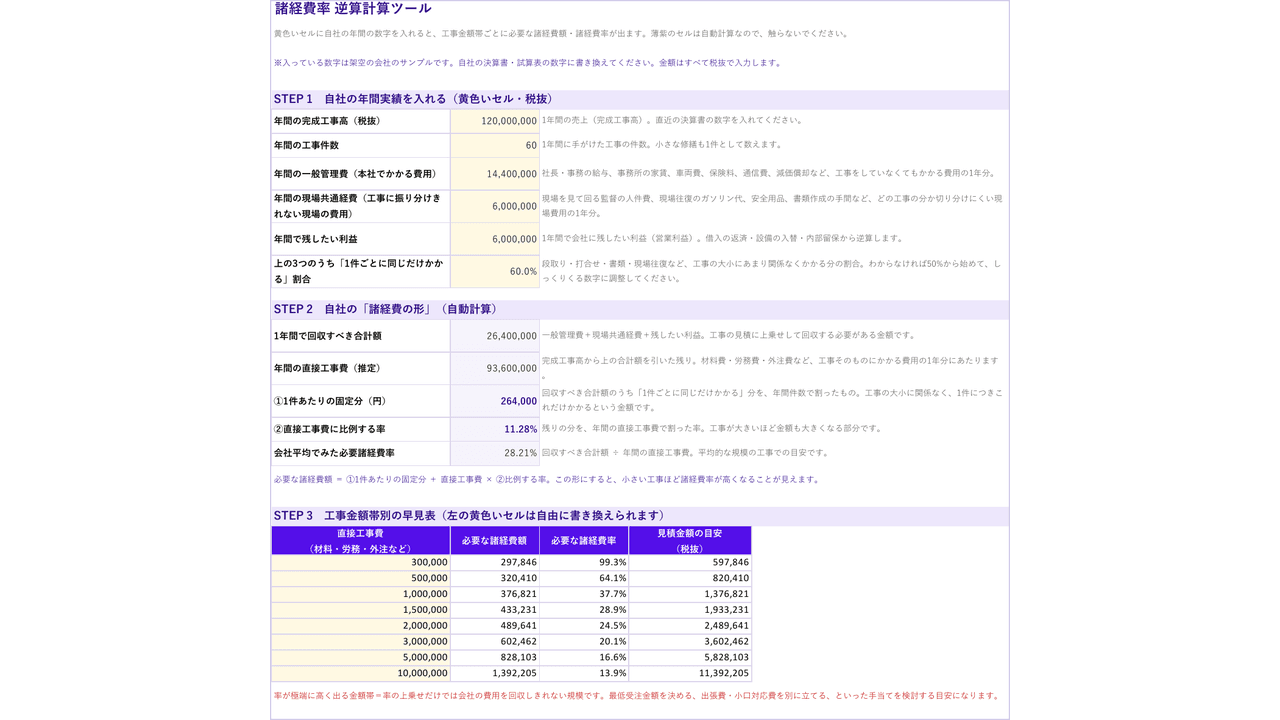
Task: Click the 必要な諸経費率 column header
Action: [x=584, y=541]
